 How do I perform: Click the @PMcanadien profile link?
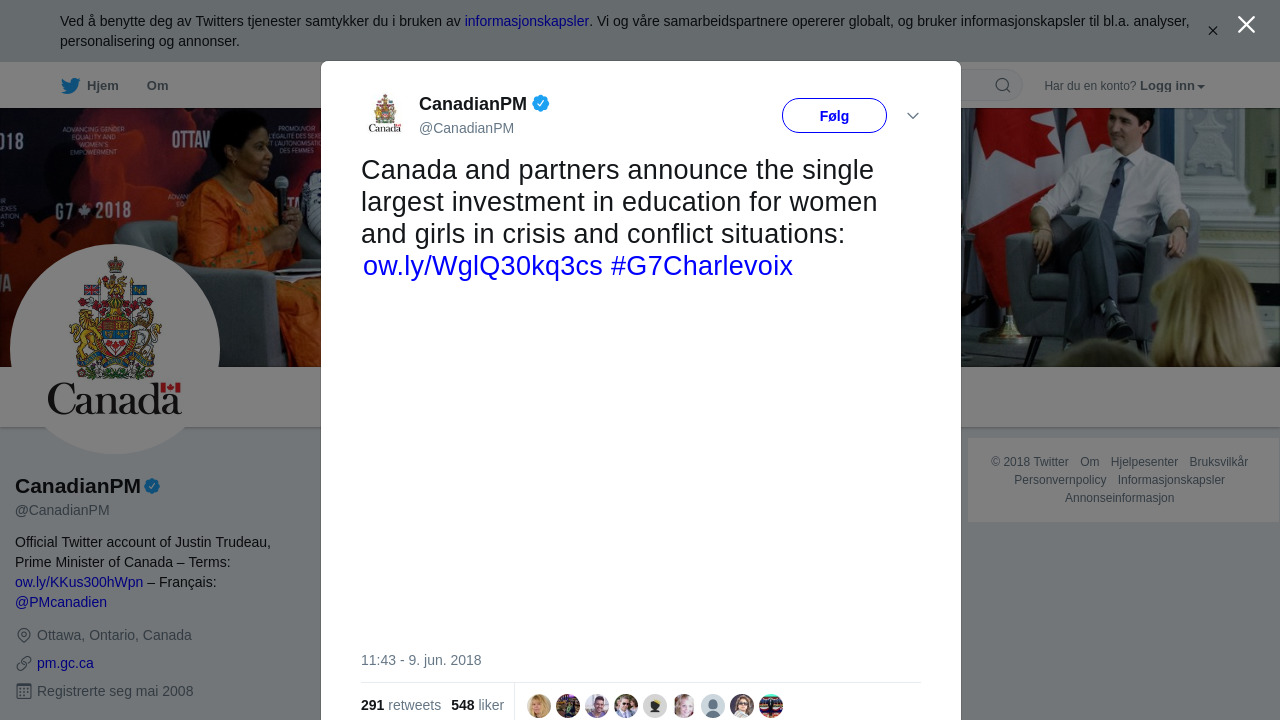pyautogui.click(x=61, y=602)
